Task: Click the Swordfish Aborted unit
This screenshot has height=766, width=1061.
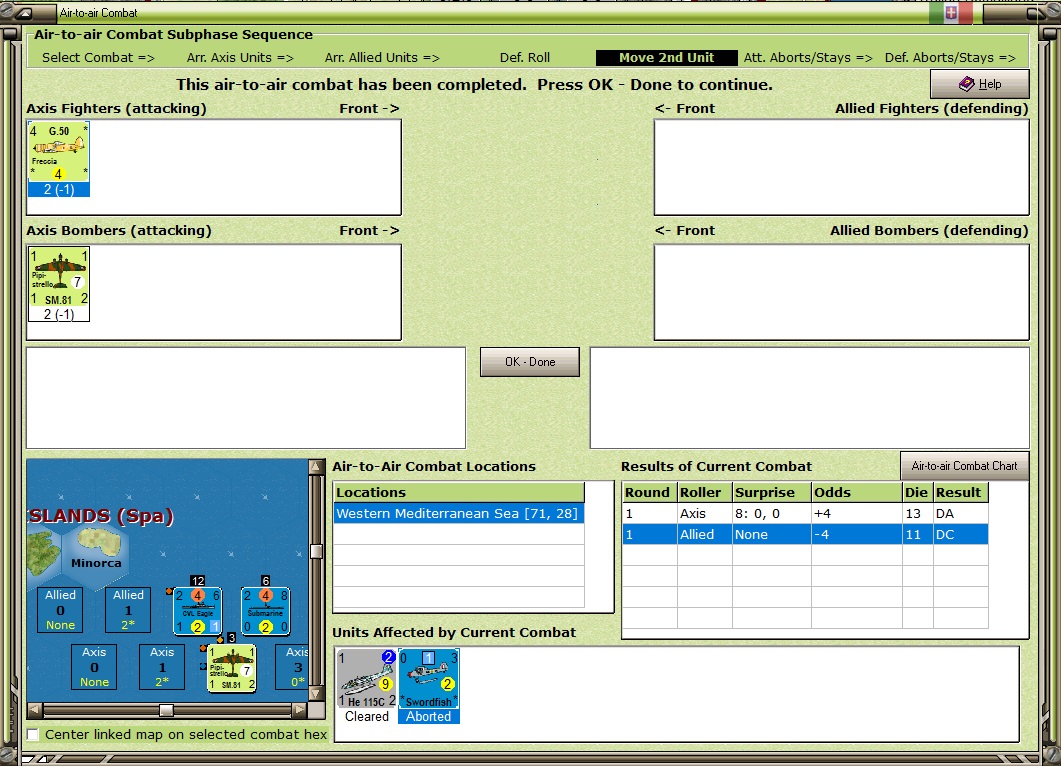Action: pyautogui.click(x=429, y=686)
